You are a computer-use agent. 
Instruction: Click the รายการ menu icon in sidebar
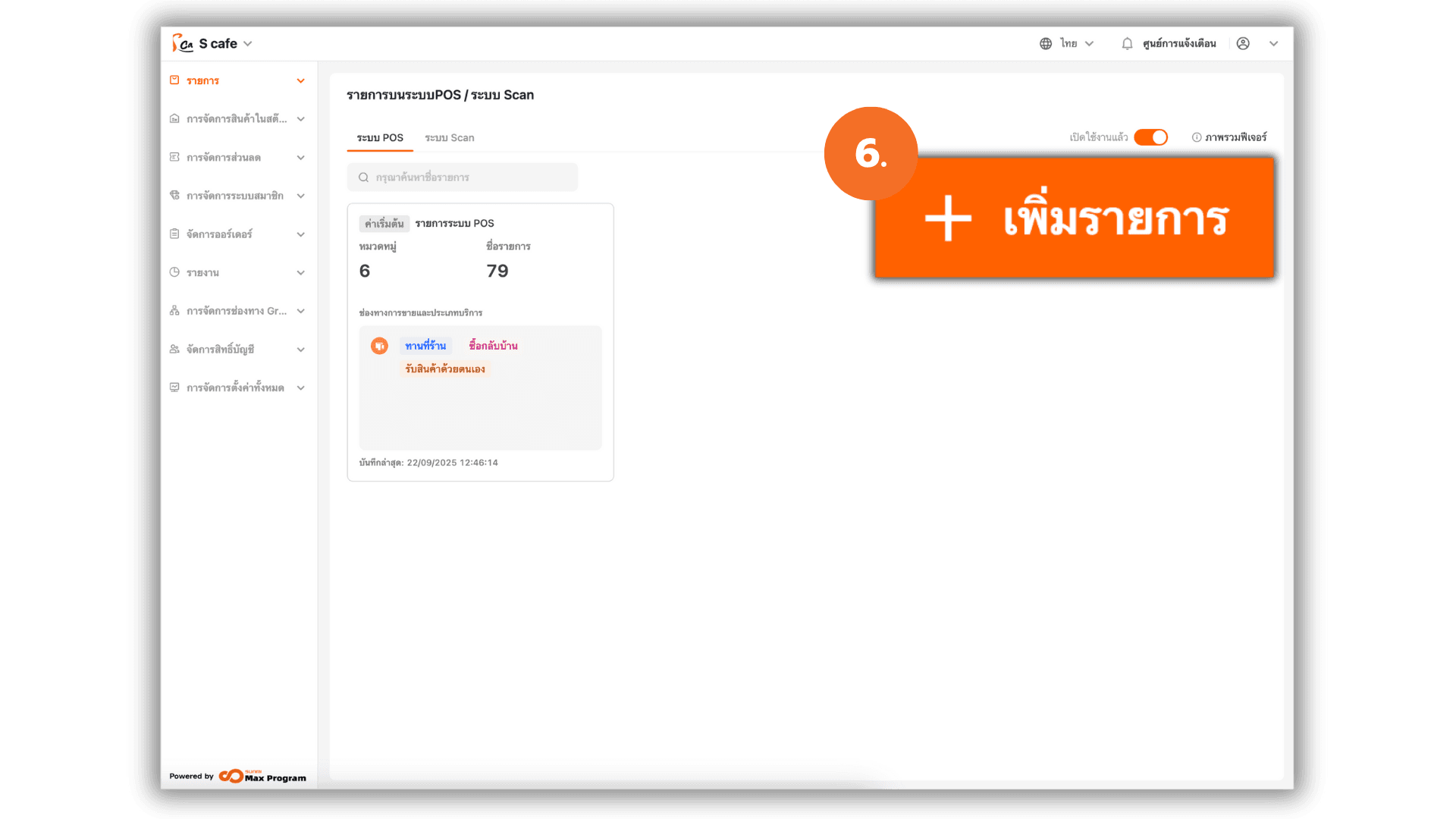(174, 80)
